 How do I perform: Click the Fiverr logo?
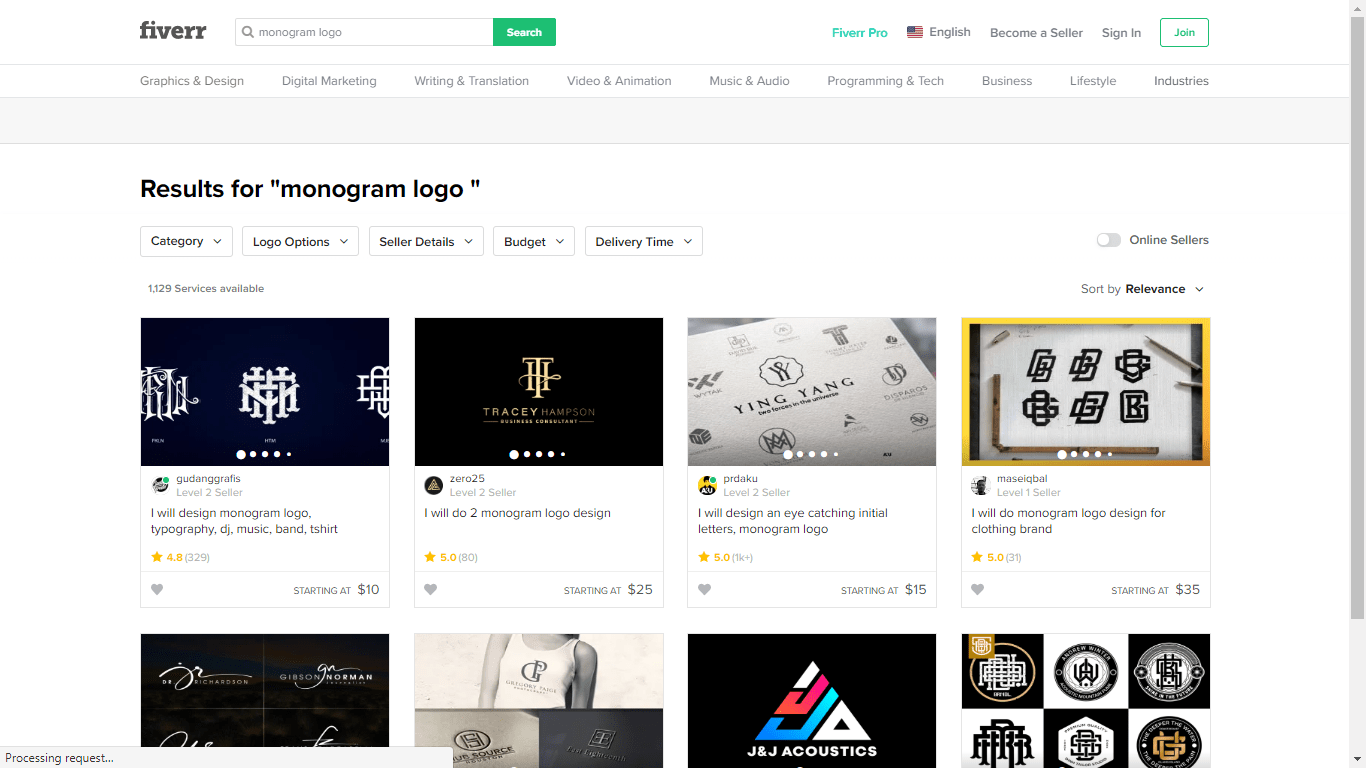pyautogui.click(x=173, y=31)
